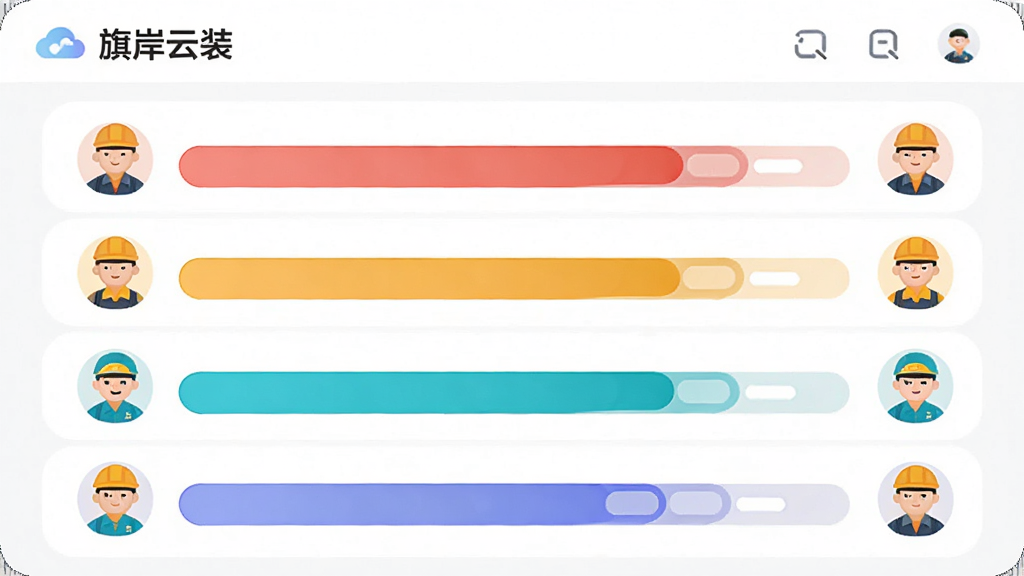Screen dimensions: 1024x576
Task: Select left blue-cap worker avatar on teal row
Action: (115, 387)
